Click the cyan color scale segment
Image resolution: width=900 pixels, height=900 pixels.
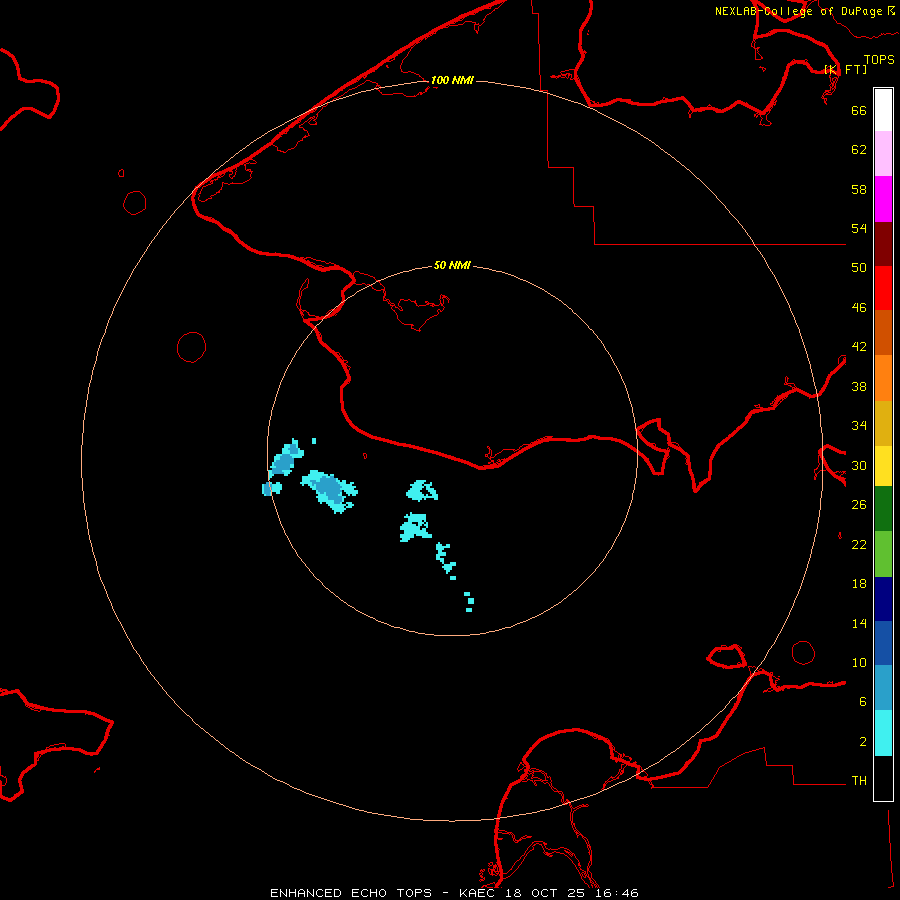point(883,733)
